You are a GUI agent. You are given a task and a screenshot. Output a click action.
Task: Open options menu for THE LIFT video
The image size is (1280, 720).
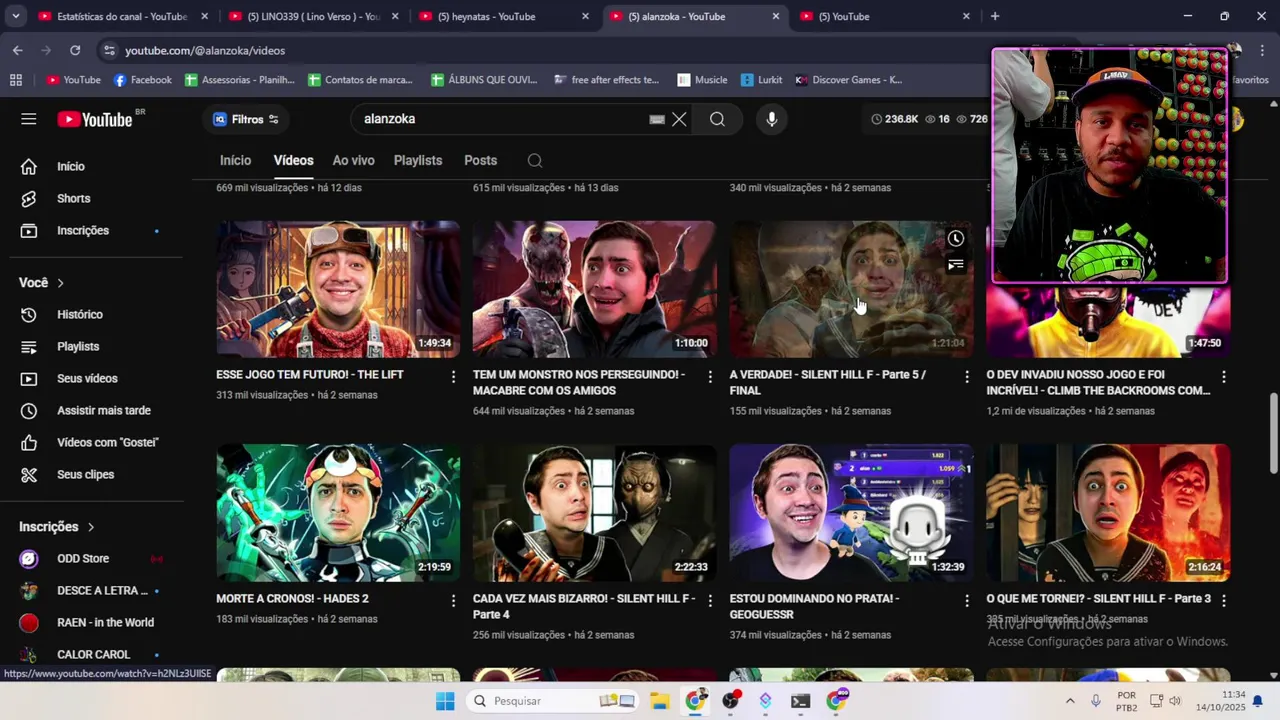click(x=453, y=376)
